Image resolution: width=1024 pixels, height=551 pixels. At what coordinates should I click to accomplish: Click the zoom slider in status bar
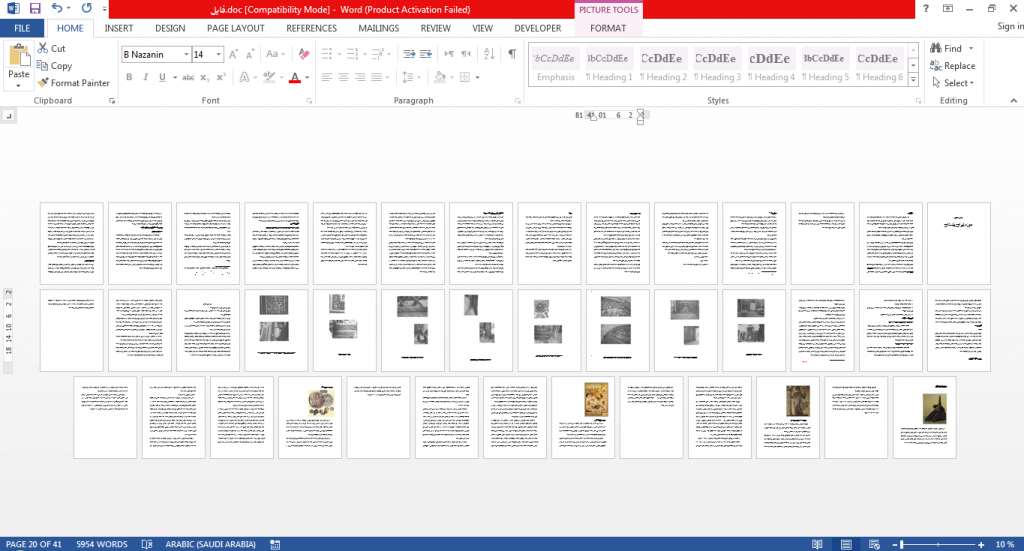pos(938,544)
